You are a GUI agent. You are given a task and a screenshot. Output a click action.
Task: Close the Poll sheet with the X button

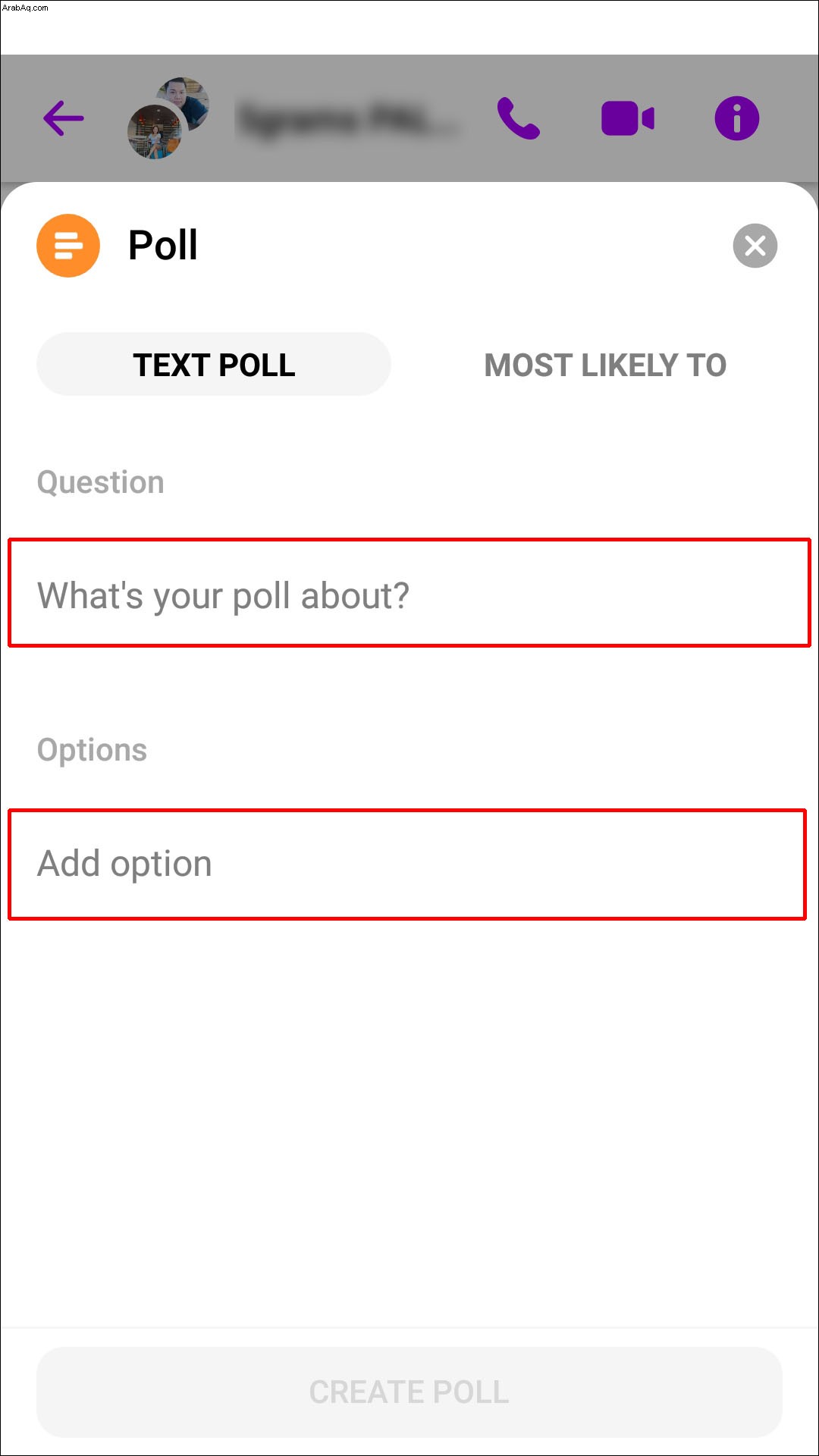[x=755, y=246]
